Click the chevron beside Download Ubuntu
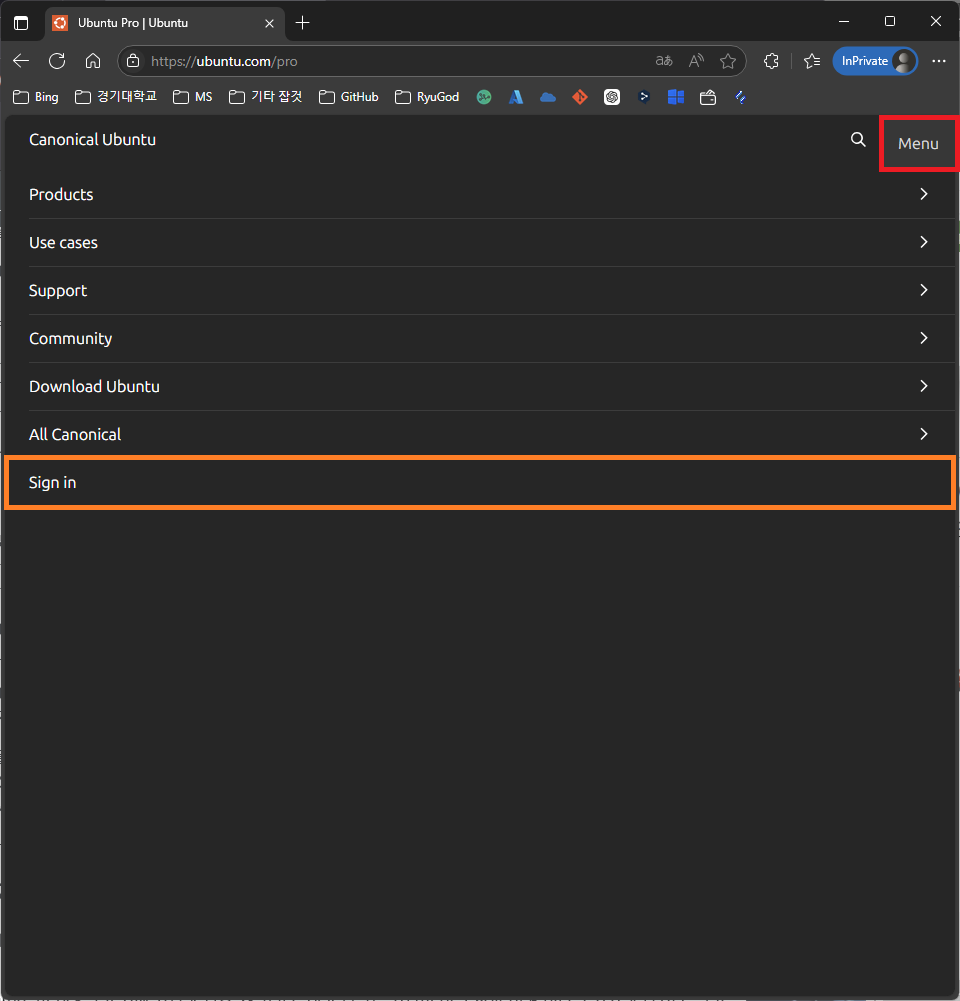960x1001 pixels. (924, 386)
